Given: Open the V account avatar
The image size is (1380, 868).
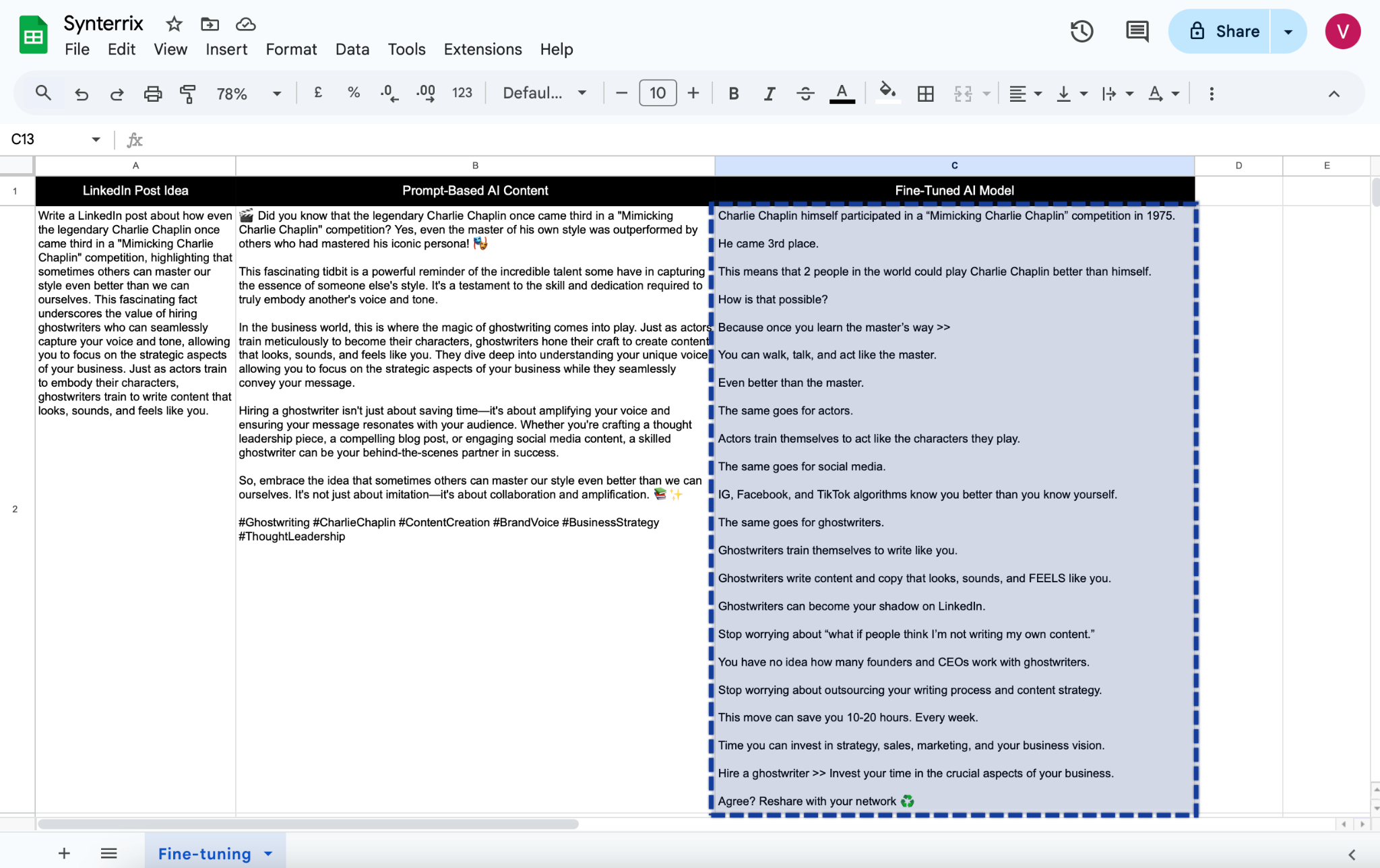Looking at the screenshot, I should [x=1342, y=31].
